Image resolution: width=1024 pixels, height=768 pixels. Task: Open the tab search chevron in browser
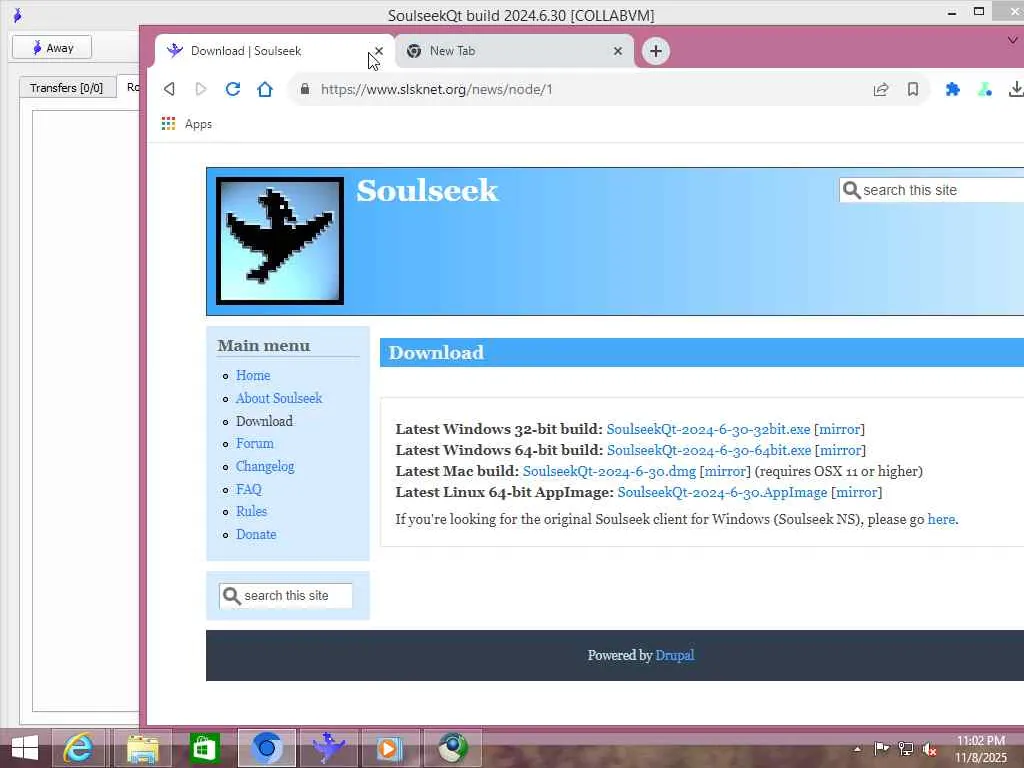(x=1012, y=40)
